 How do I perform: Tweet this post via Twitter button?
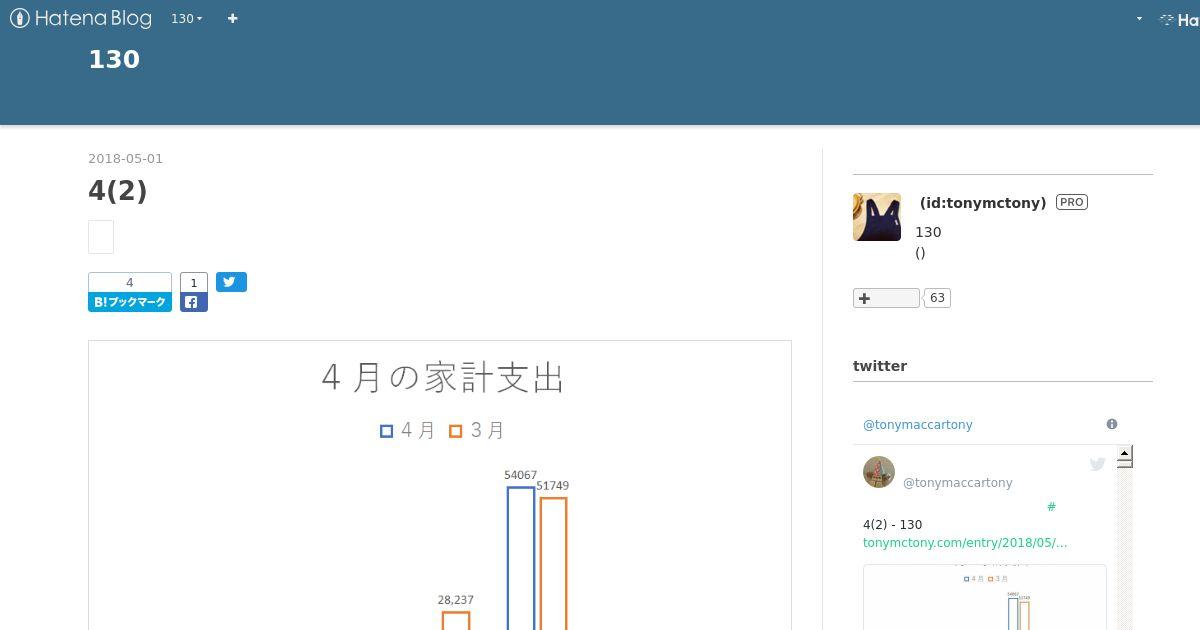coord(231,282)
